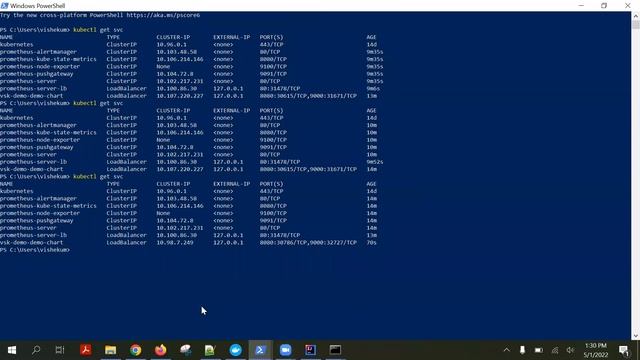Click prometheus-pushgateway in second table
This screenshot has width=640, height=360.
pos(37,147)
